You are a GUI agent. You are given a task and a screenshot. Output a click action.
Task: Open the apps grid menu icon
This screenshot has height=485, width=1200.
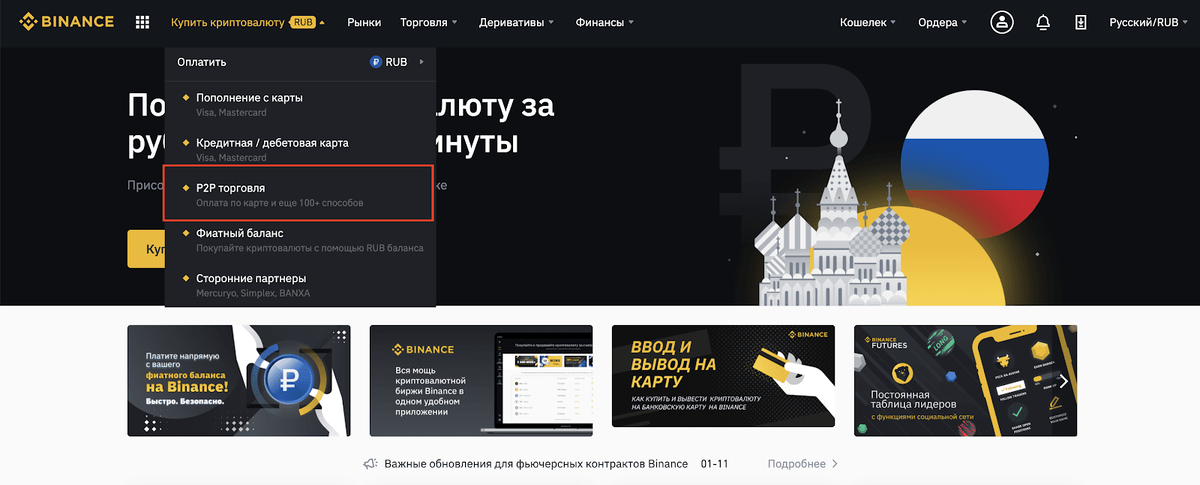(x=142, y=22)
